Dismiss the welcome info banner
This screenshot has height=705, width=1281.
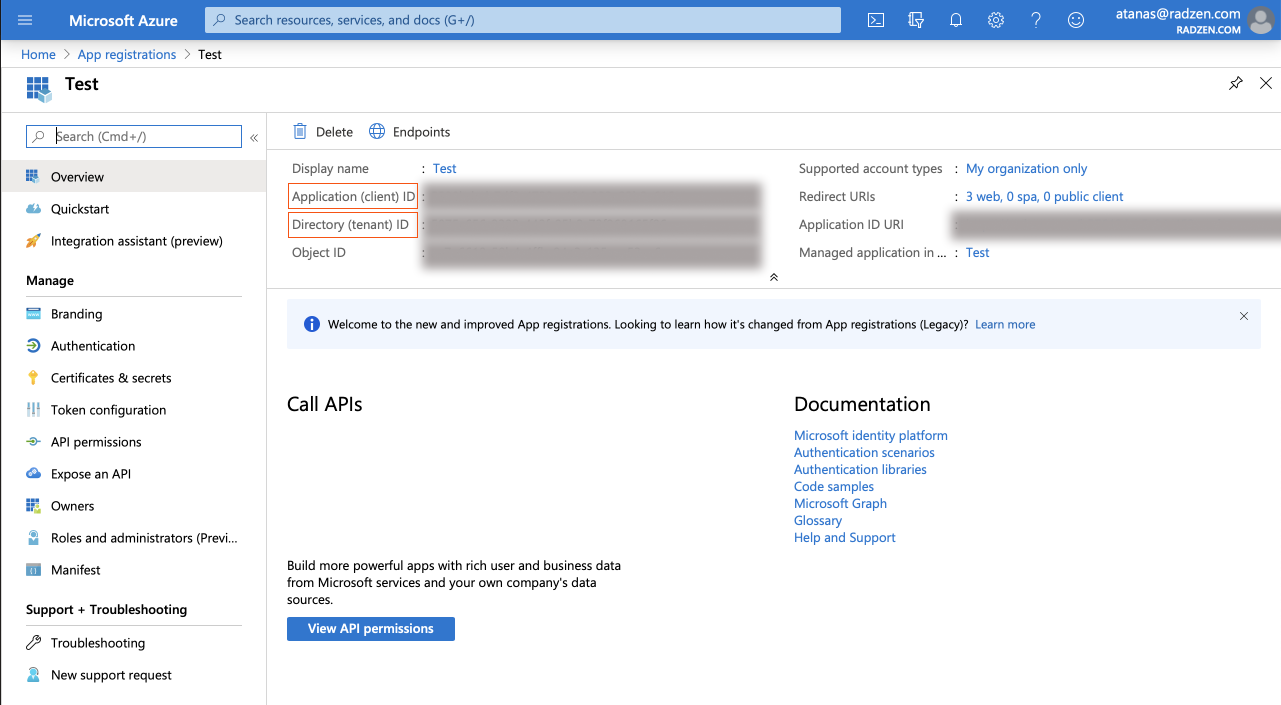[x=1244, y=316]
